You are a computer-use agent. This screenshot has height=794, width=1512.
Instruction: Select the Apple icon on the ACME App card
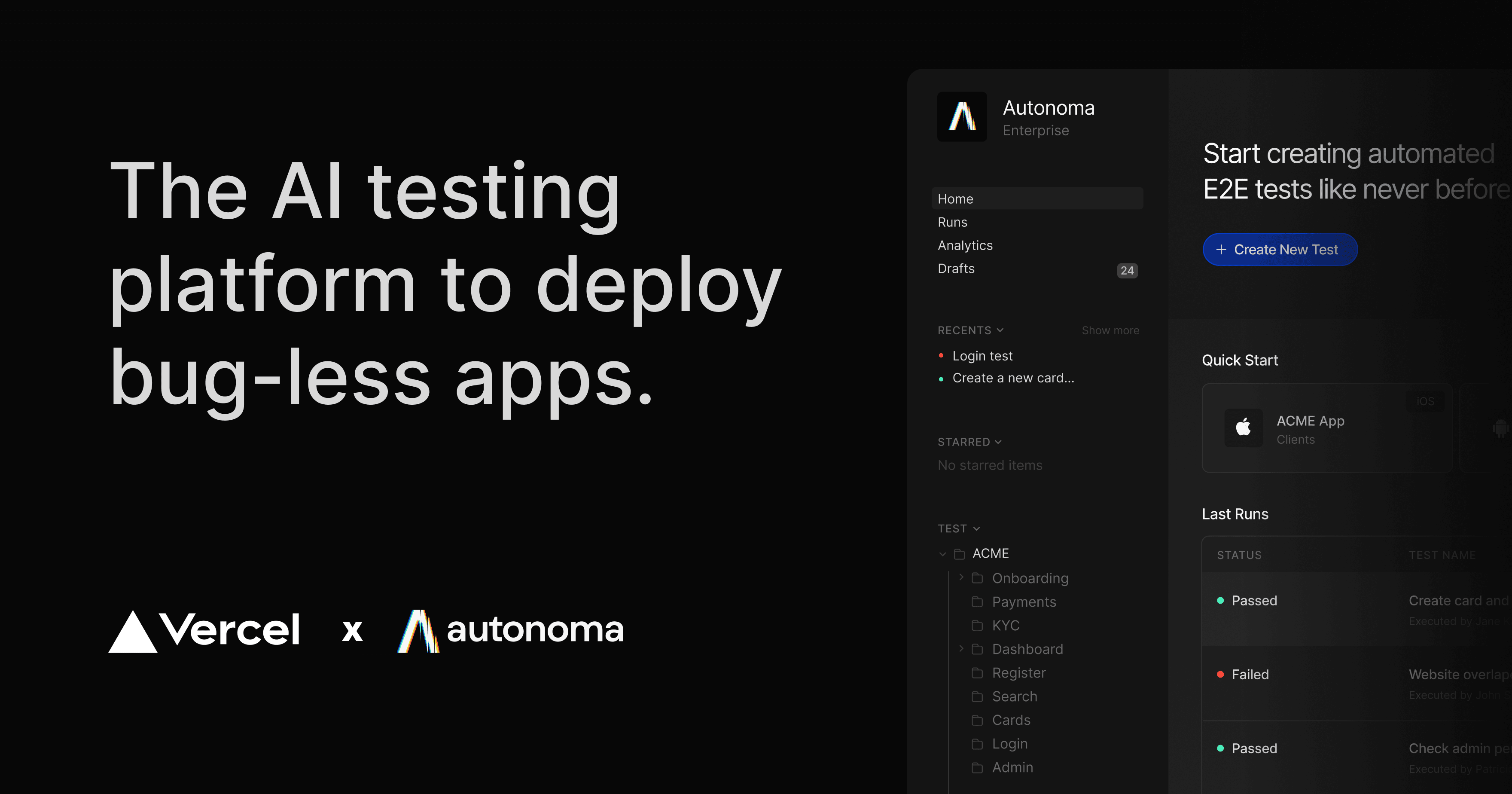(x=1243, y=428)
